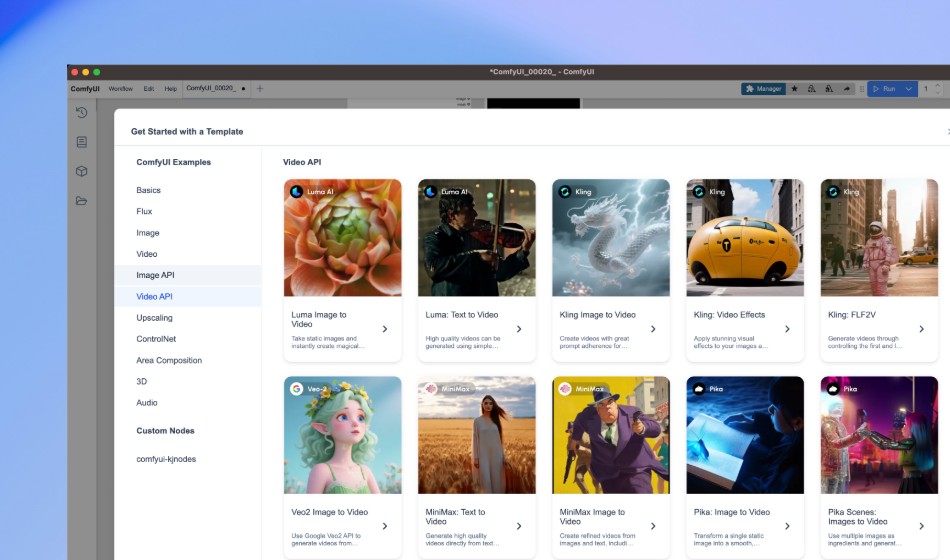Select the ControlNet category
Screen dimensions: 950x560
tap(188, 339)
